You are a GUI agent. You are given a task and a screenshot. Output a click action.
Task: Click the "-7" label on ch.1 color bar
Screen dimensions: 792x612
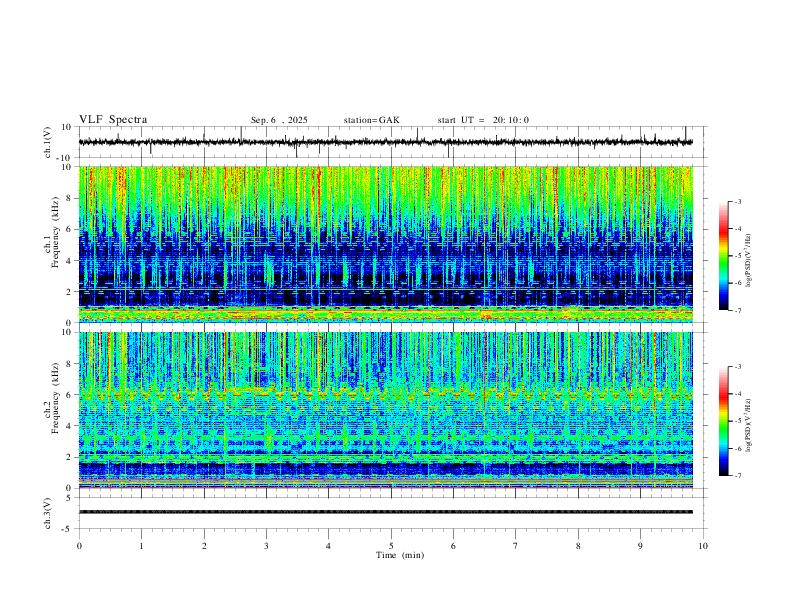738,311
